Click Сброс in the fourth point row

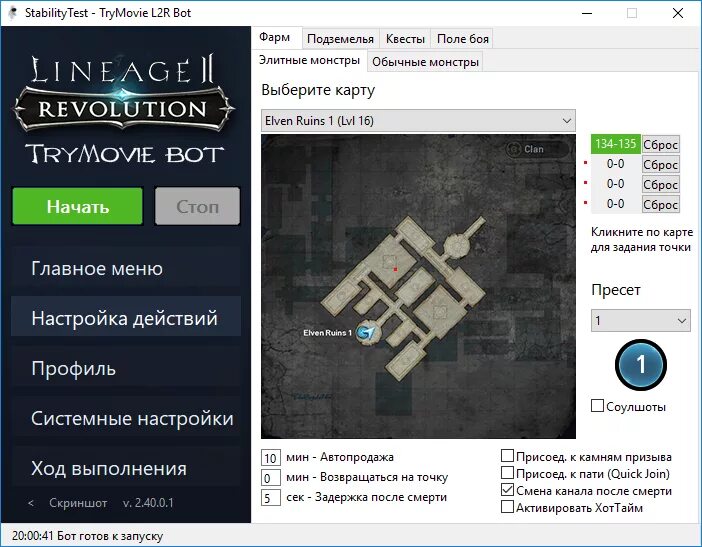pyautogui.click(x=660, y=205)
